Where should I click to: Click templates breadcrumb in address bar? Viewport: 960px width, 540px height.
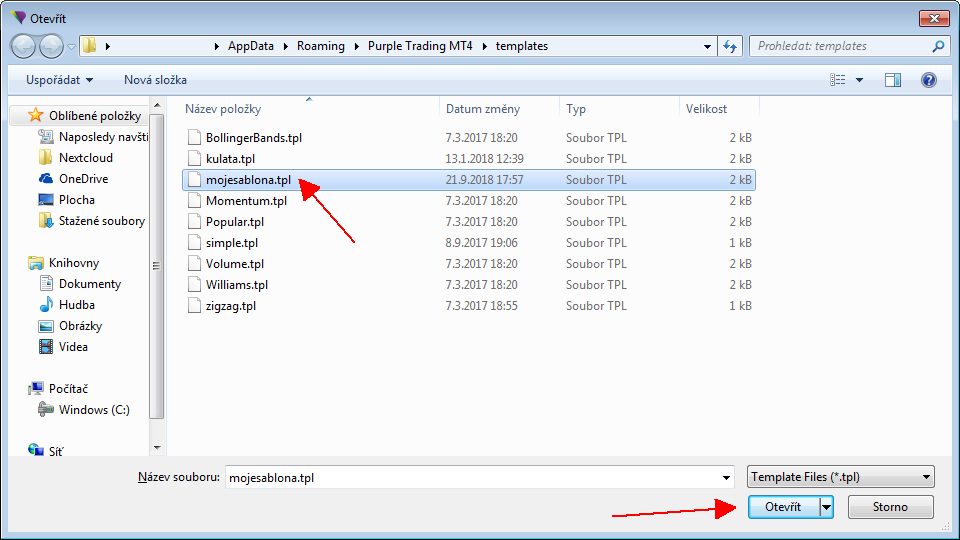[522, 46]
